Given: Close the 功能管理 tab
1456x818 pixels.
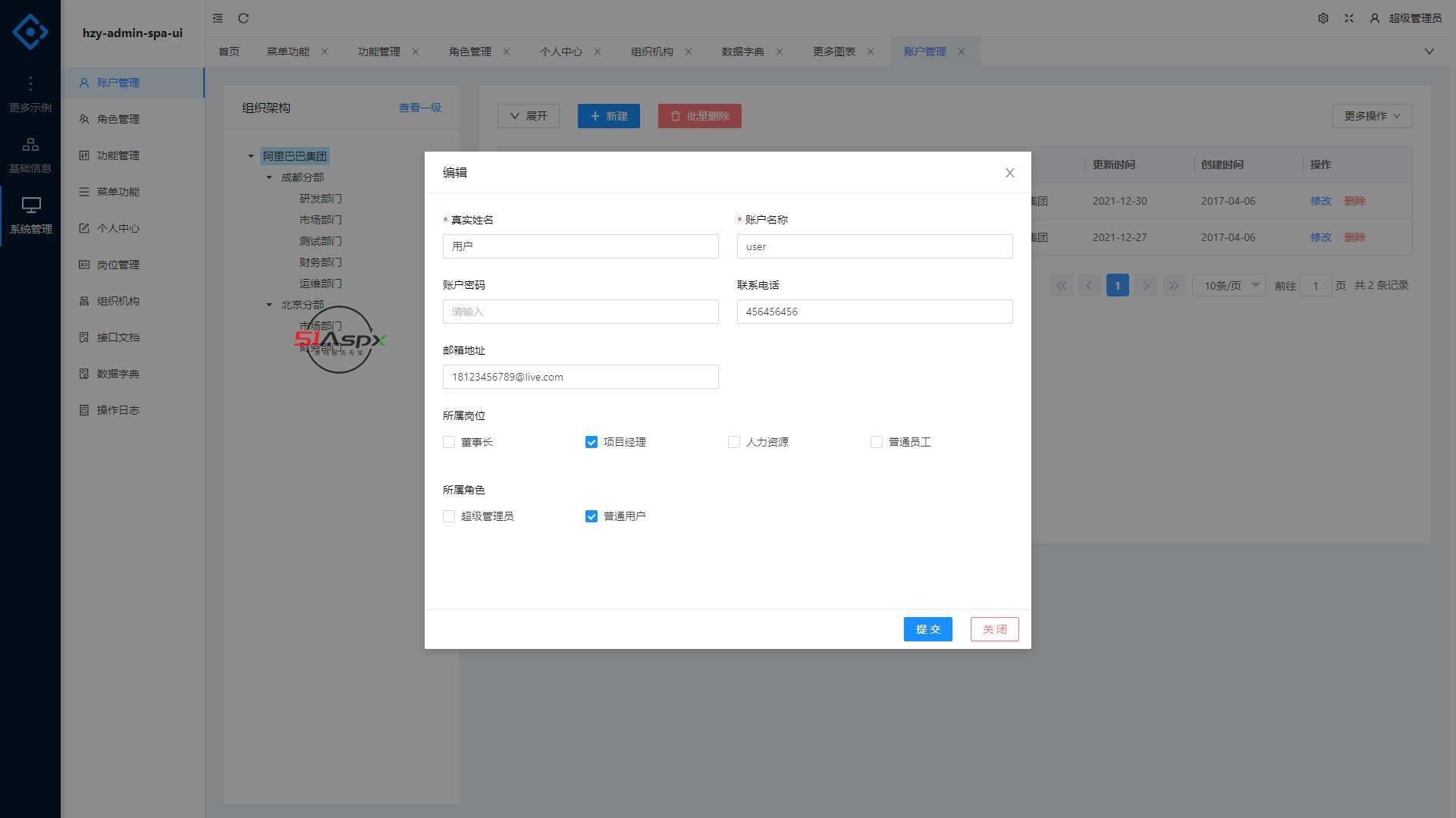Looking at the screenshot, I should (416, 52).
